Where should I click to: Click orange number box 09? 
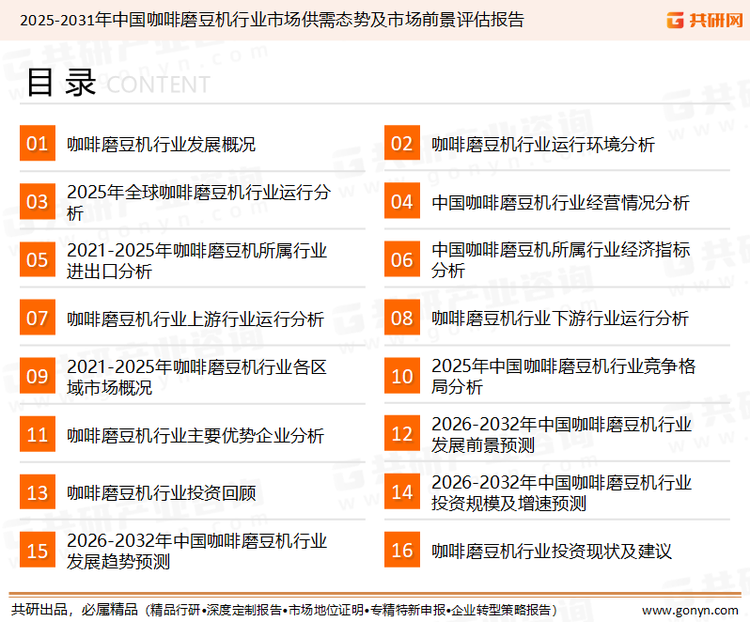[37, 376]
